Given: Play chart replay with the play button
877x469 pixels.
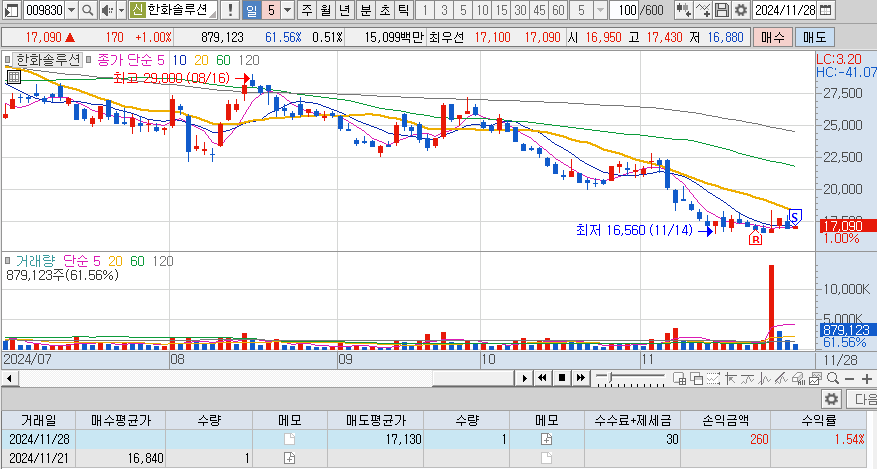Looking at the screenshot, I should click(x=524, y=378).
